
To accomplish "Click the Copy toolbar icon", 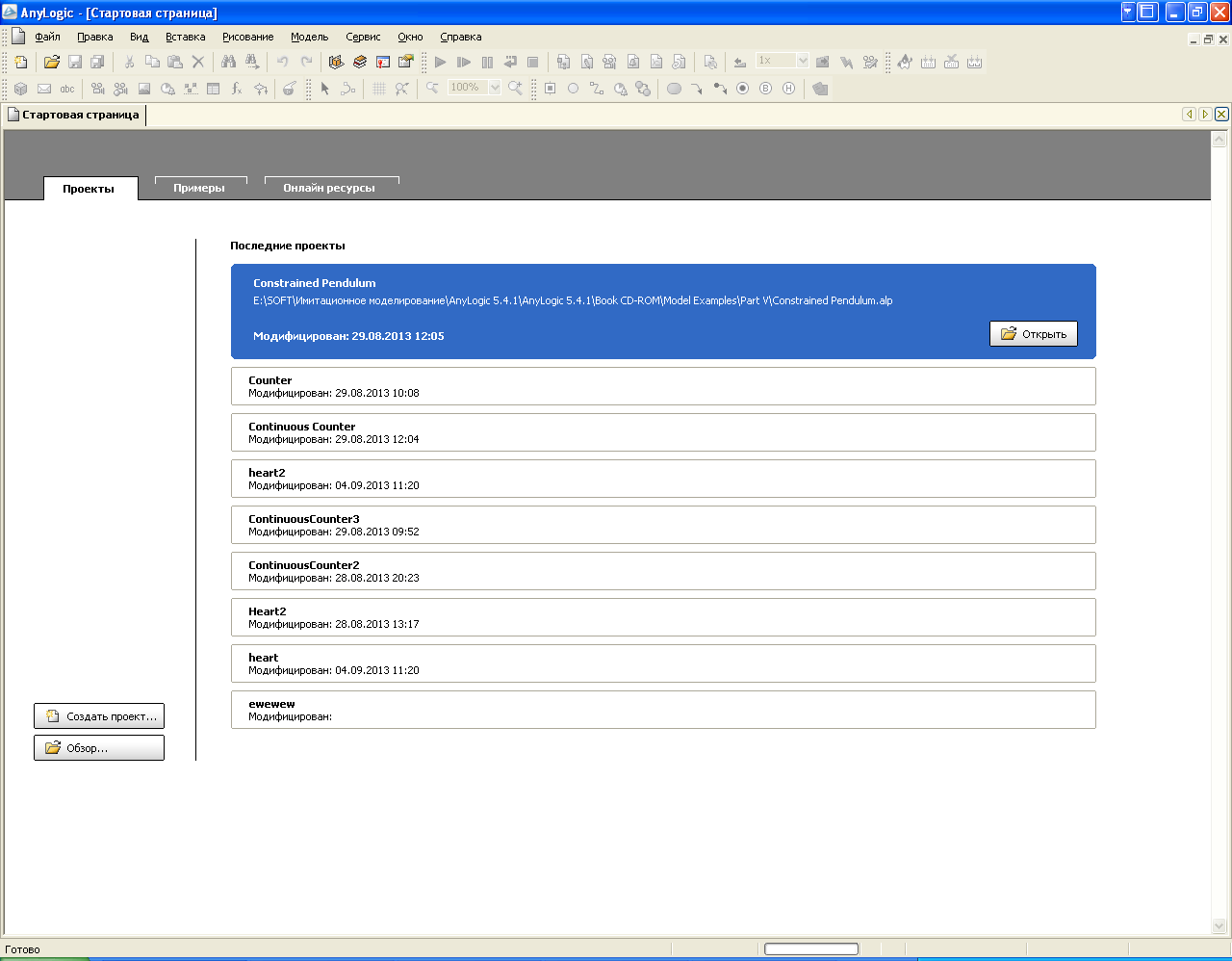I will [152, 62].
